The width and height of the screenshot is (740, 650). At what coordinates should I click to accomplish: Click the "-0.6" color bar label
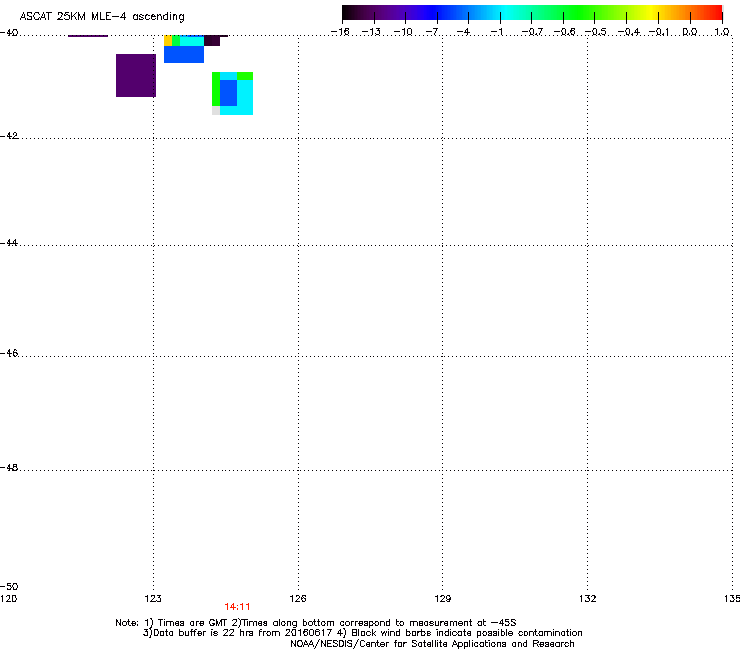pyautogui.click(x=564, y=32)
